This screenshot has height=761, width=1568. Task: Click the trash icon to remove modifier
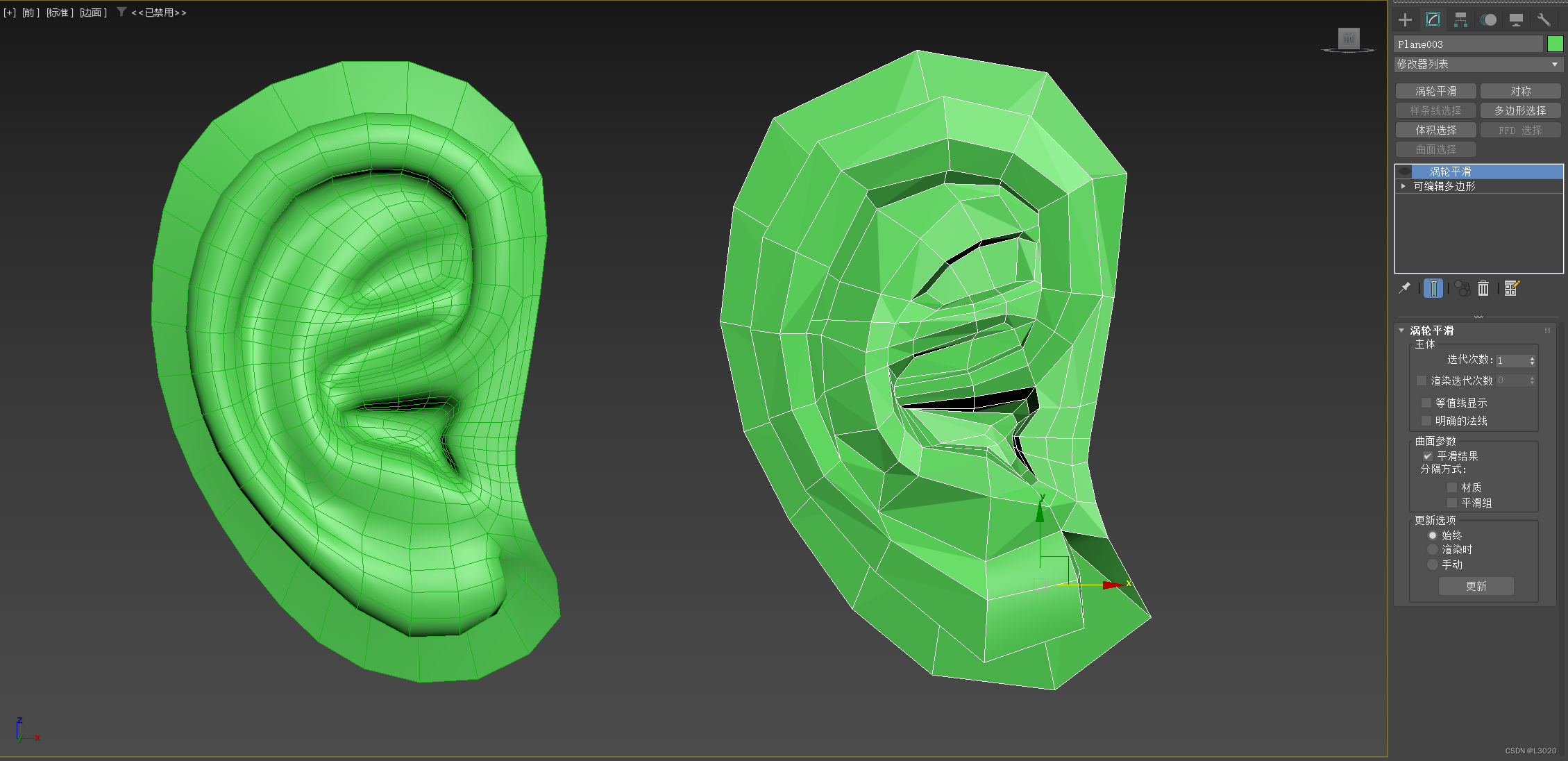(x=1483, y=288)
